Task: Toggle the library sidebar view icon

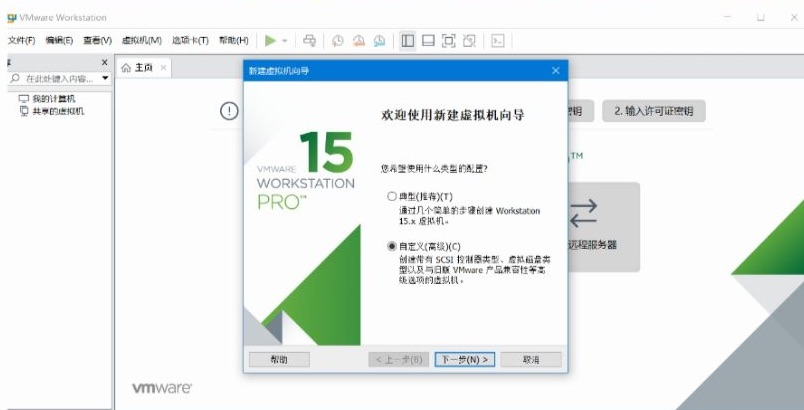Action: pos(408,40)
